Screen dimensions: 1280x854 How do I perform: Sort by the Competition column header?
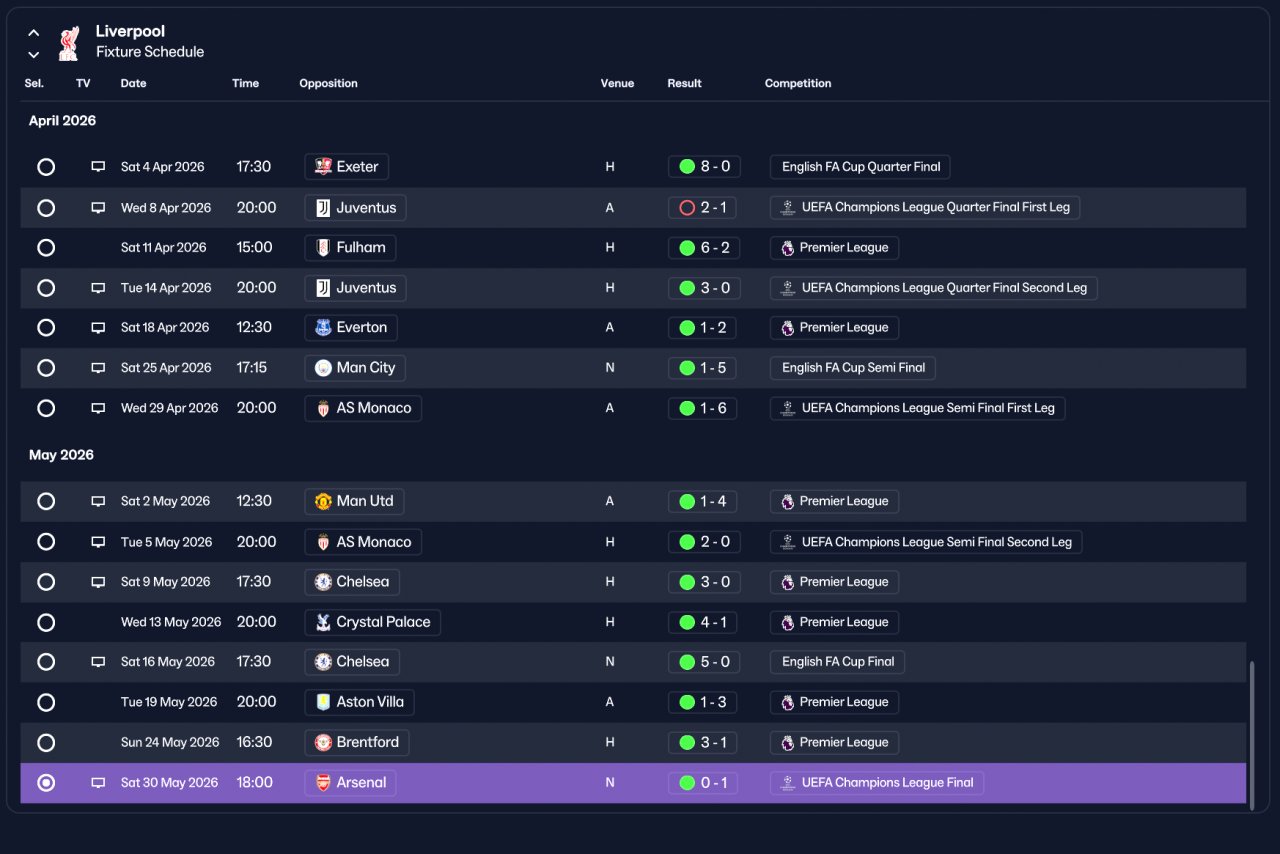798,83
